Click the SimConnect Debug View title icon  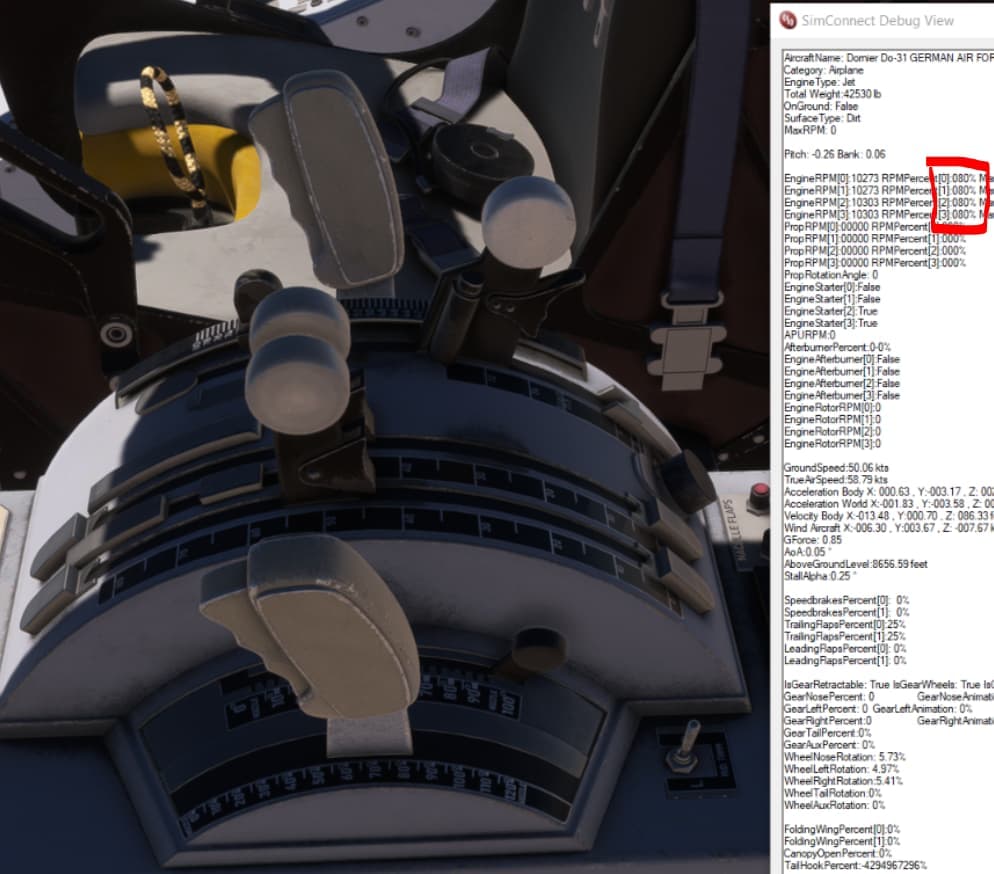tap(788, 20)
